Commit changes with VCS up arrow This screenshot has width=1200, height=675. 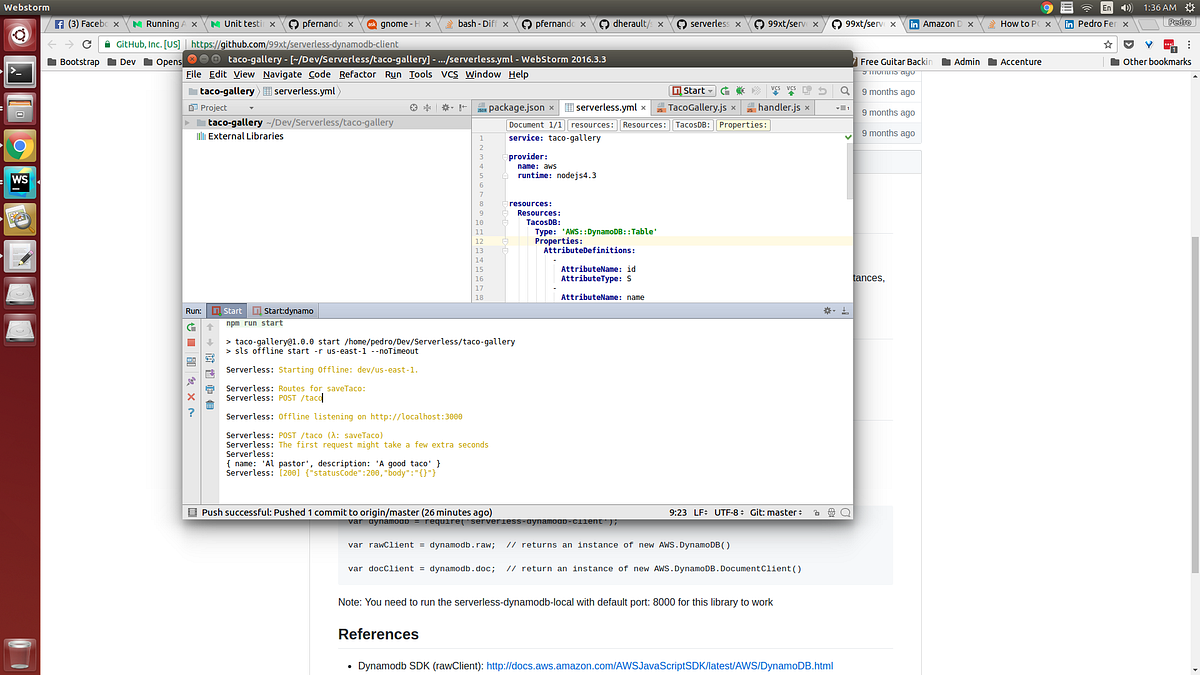(790, 90)
